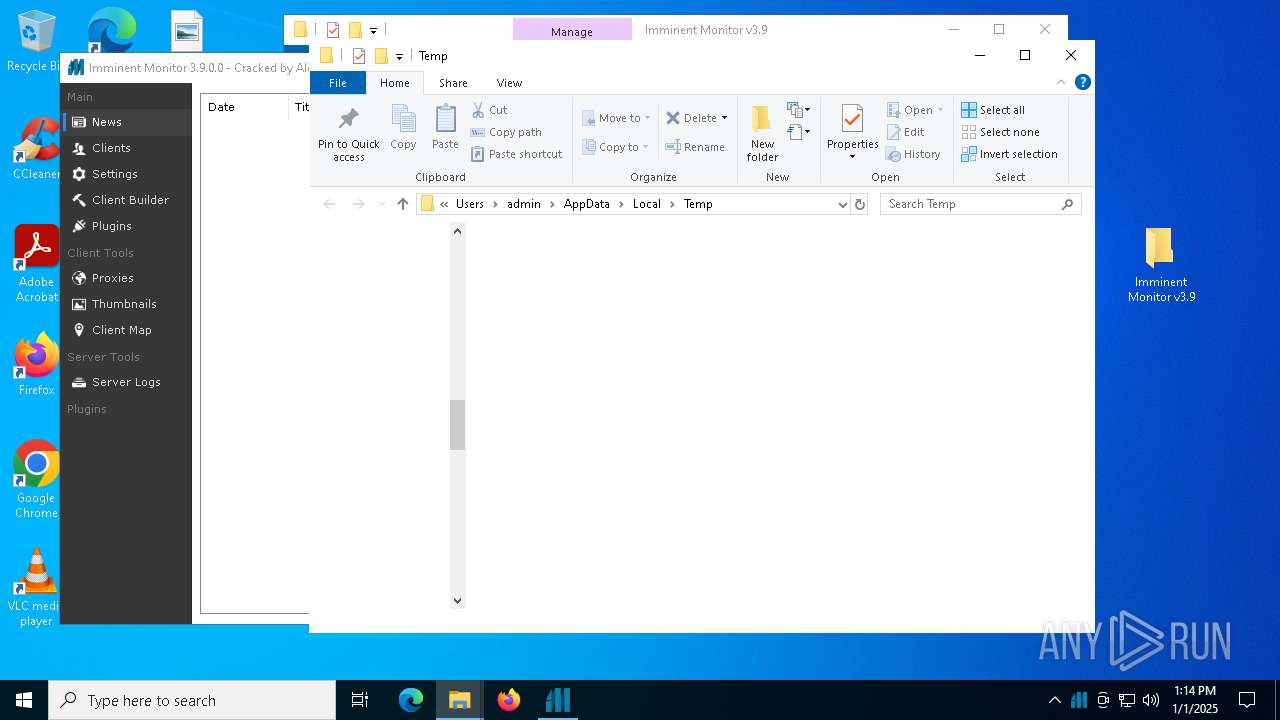
Task: Open Imminent Monitor v3.9 desktop folder
Action: click(1160, 264)
